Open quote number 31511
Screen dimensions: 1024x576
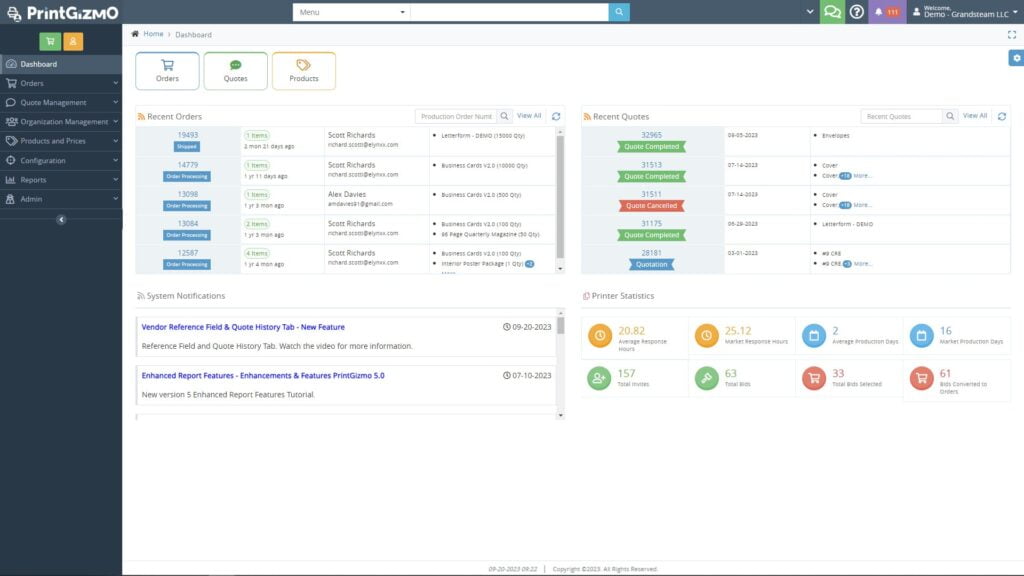pyautogui.click(x=651, y=194)
